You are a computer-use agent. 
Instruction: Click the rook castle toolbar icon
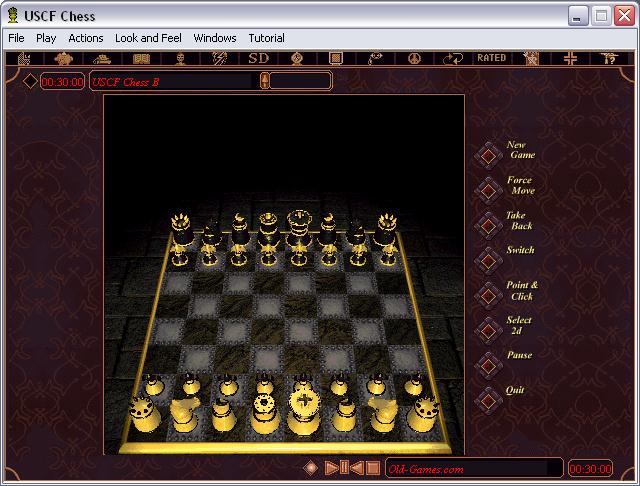pos(24,58)
